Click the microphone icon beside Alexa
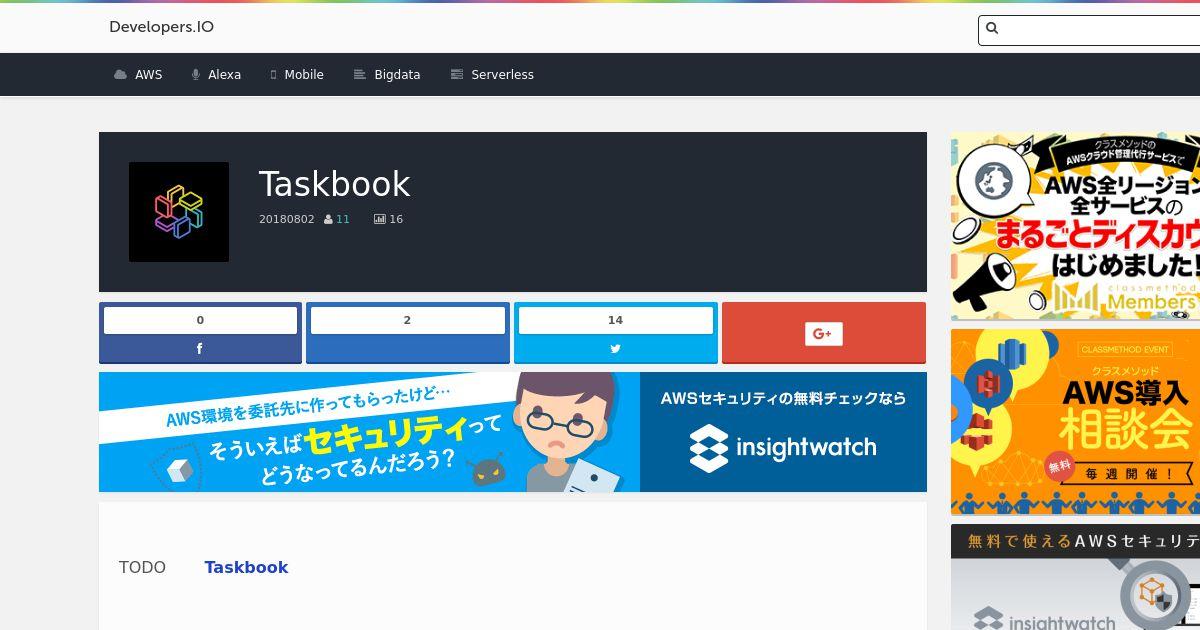1200x630 pixels. tap(196, 75)
